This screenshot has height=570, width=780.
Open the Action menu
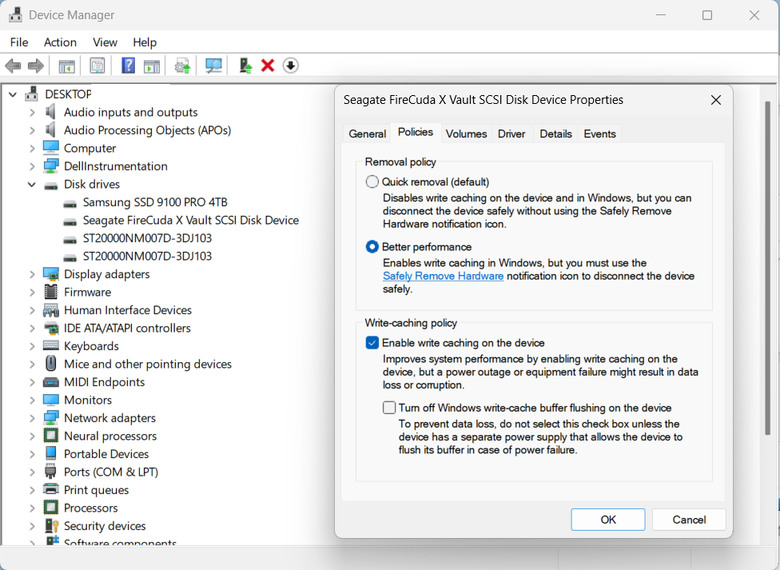pyautogui.click(x=60, y=42)
